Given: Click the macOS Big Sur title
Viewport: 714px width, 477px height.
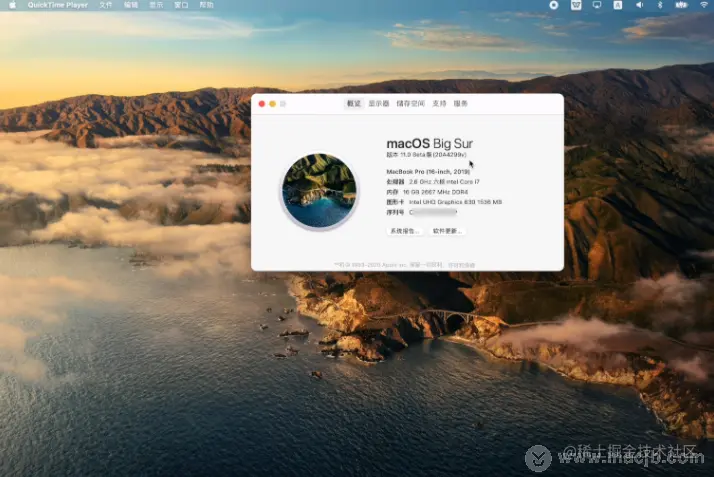Looking at the screenshot, I should [430, 143].
